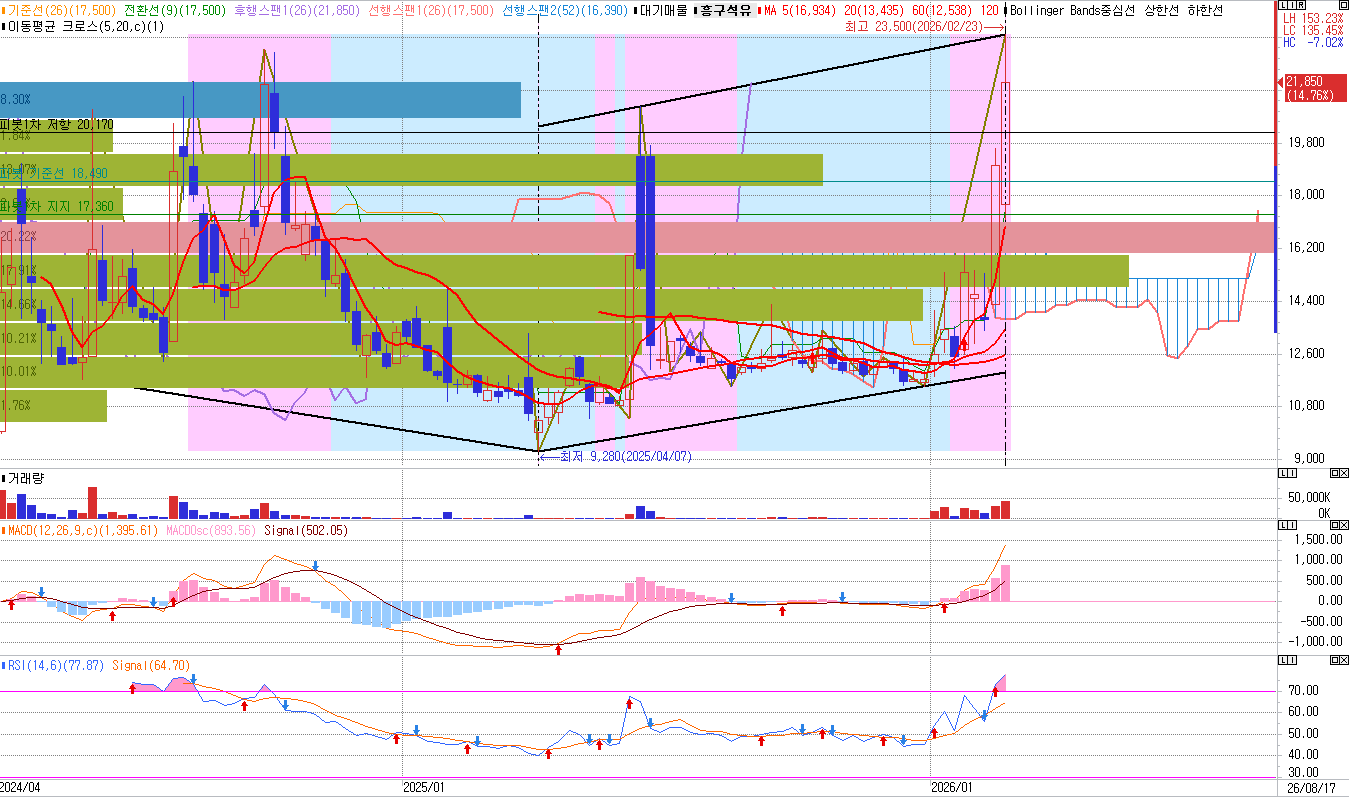Image resolution: width=1349 pixels, height=797 pixels.
Task: Click the LC 135.45% readout
Action: (x=1312, y=30)
